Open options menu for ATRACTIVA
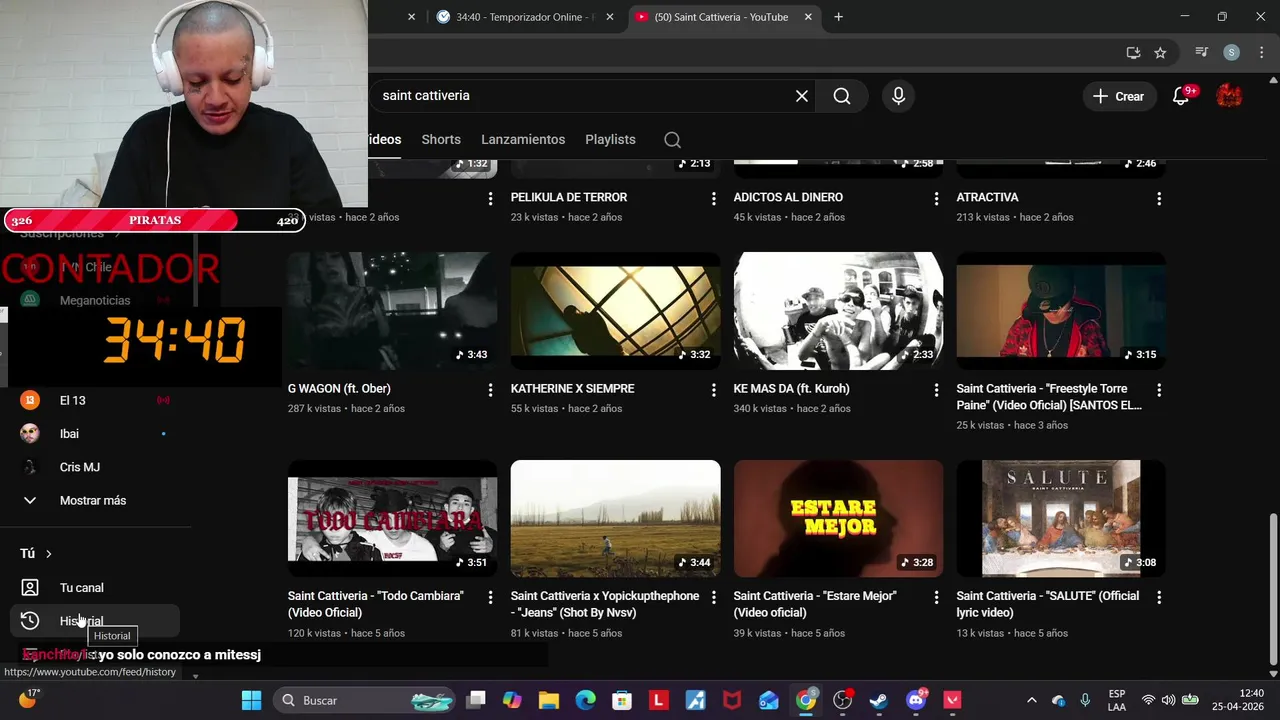The width and height of the screenshot is (1280, 720). tap(1159, 199)
